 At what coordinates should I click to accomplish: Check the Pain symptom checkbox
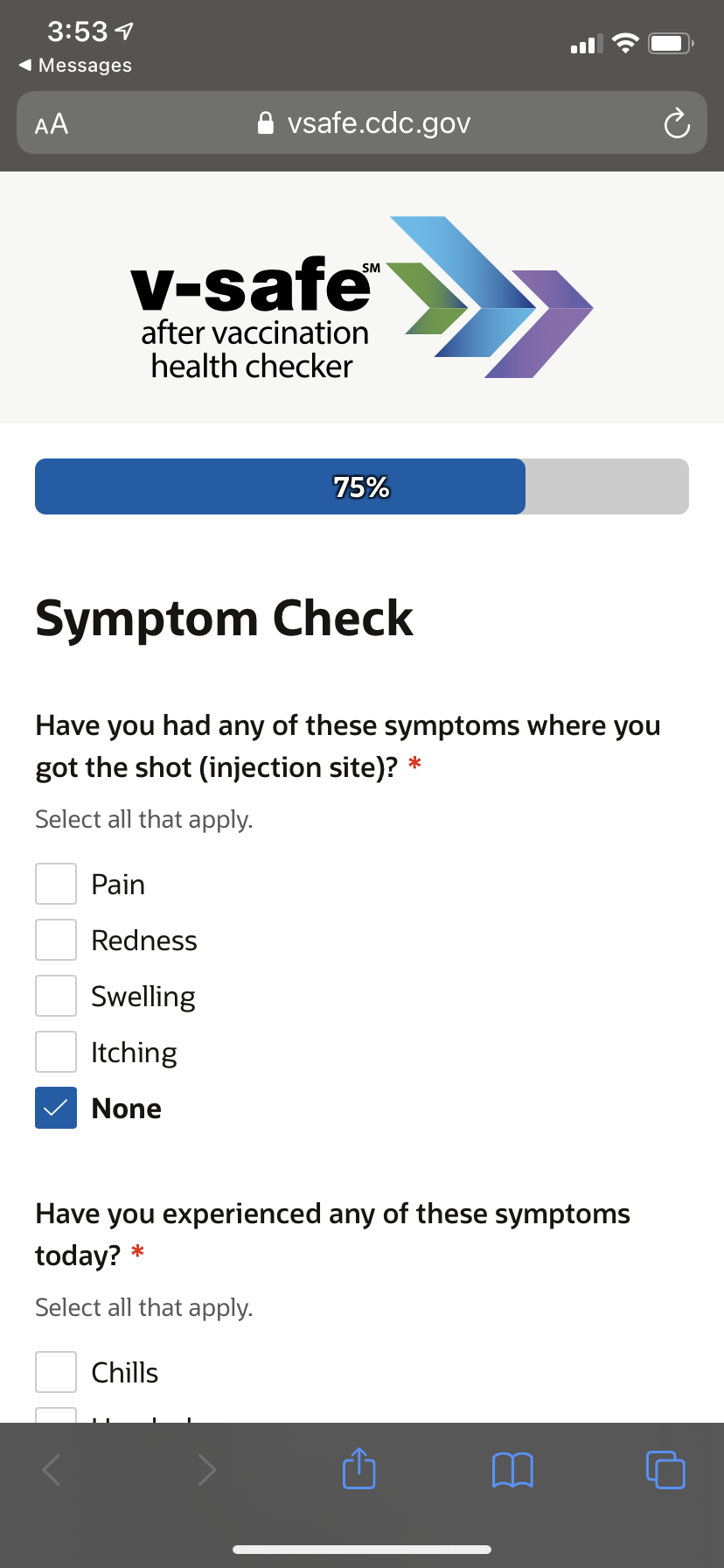[x=55, y=883]
